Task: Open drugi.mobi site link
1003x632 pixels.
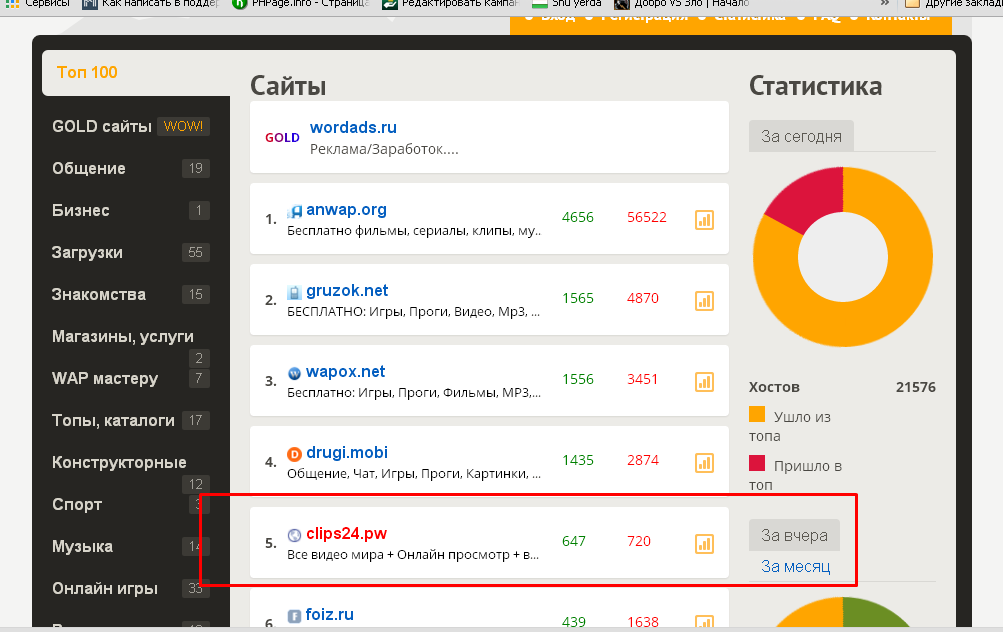Action: click(x=347, y=452)
